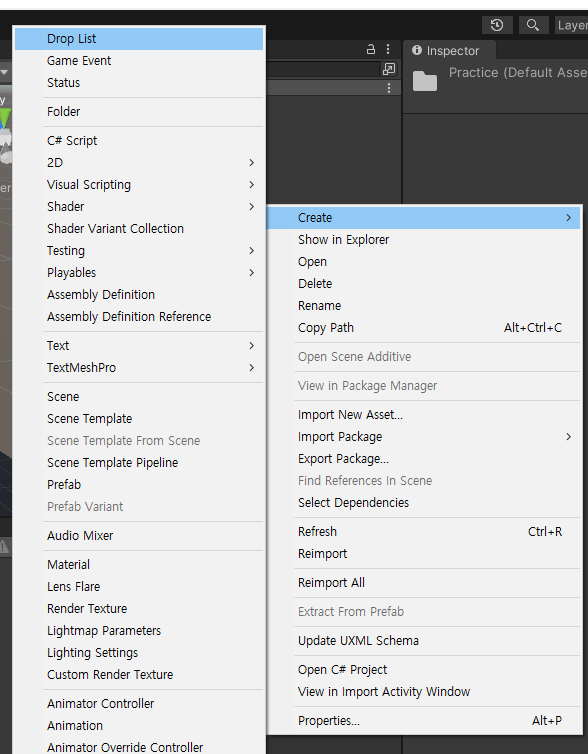
Task: Click View in Import Activity Window
Action: tap(424, 692)
